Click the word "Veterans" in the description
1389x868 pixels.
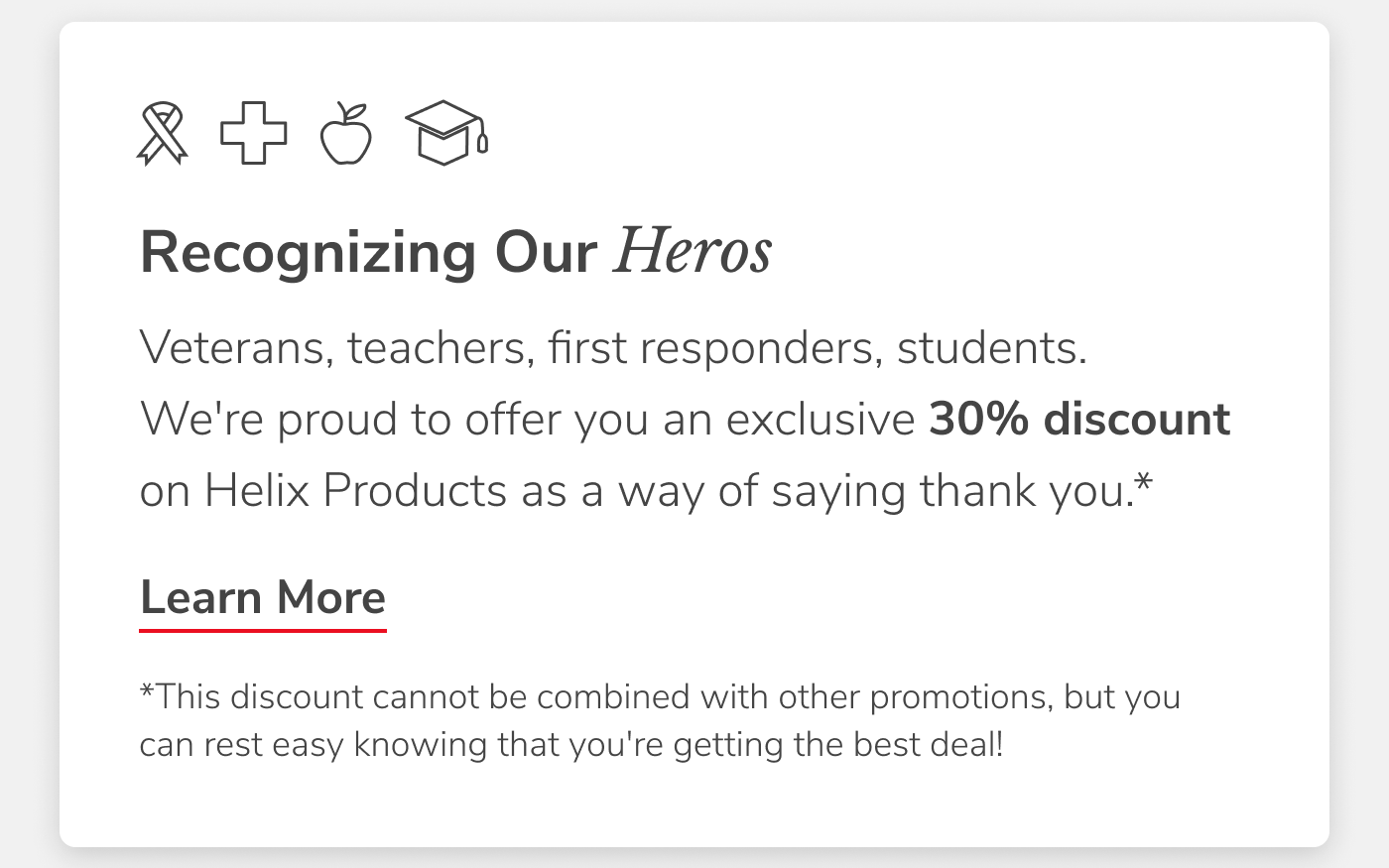(236, 347)
